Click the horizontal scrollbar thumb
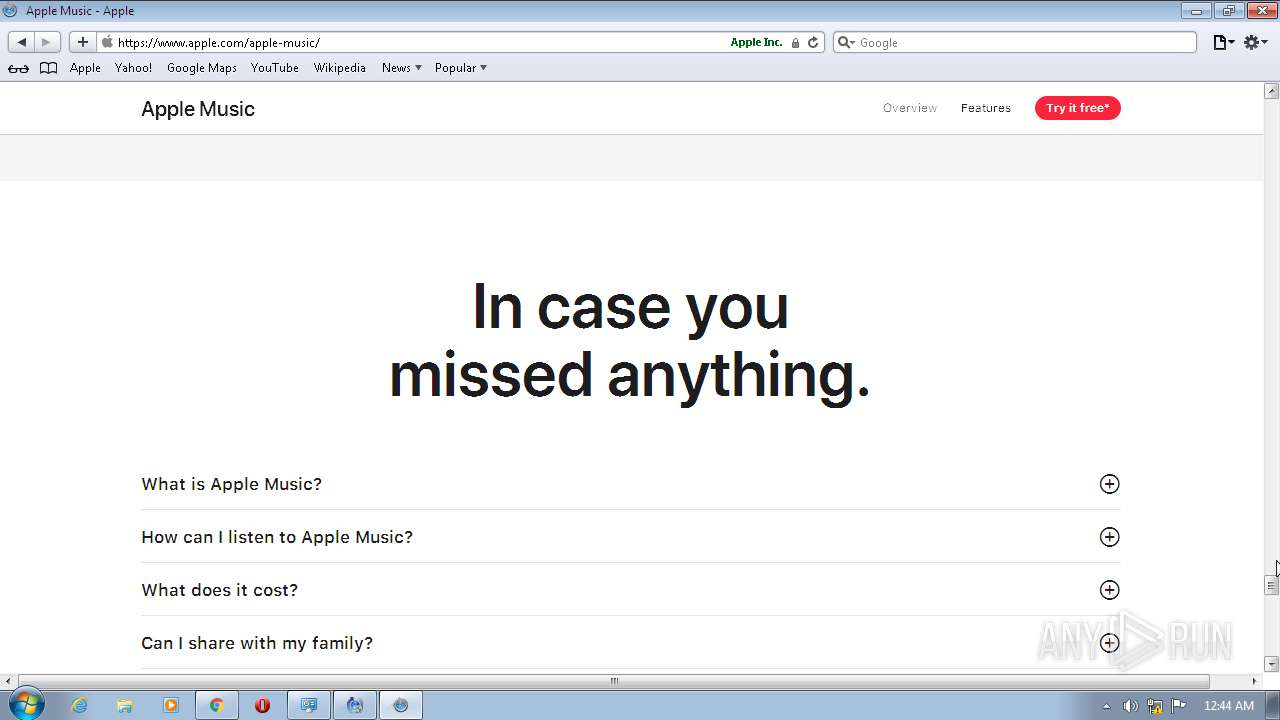 [x=614, y=681]
